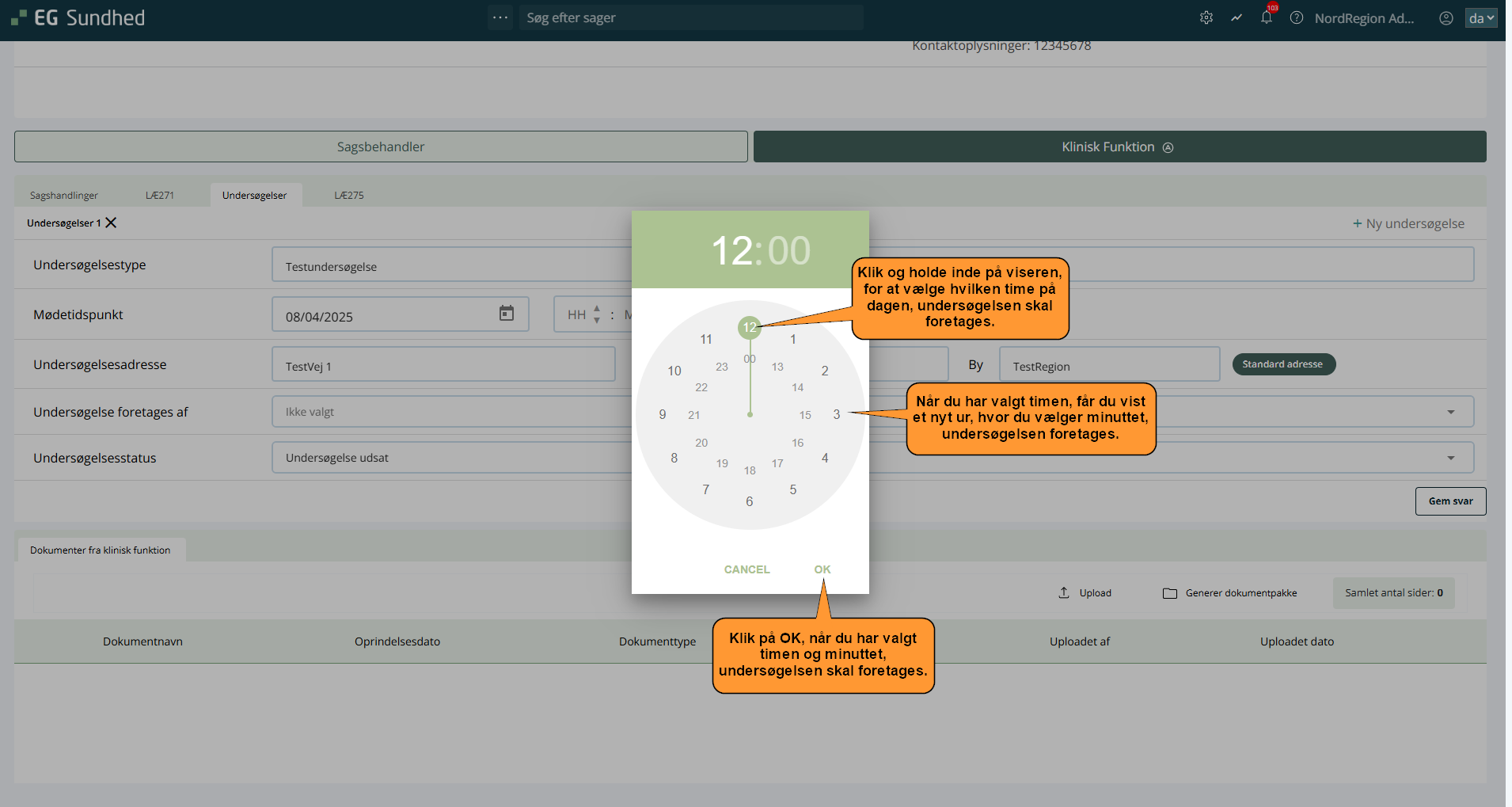Click the Søg efter sager search field
Image resolution: width=1512 pixels, height=807 pixels.
coord(690,17)
